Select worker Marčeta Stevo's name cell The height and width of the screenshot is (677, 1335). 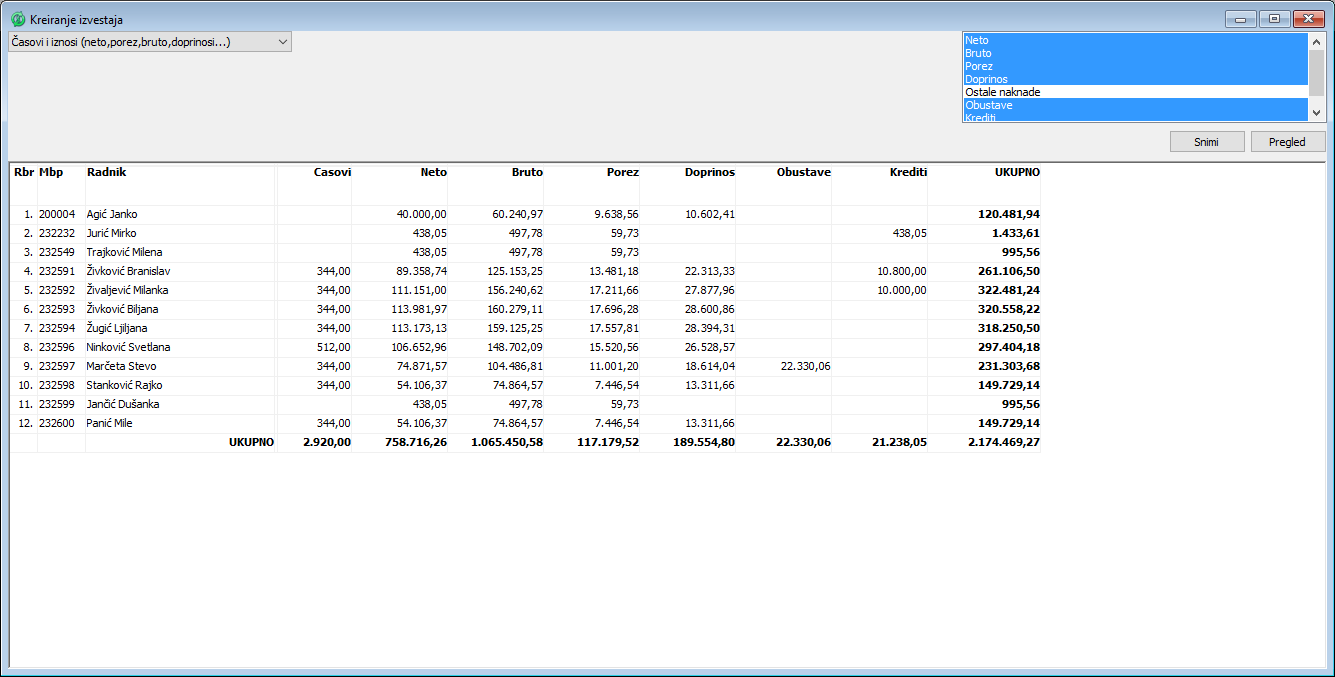pyautogui.click(x=121, y=366)
